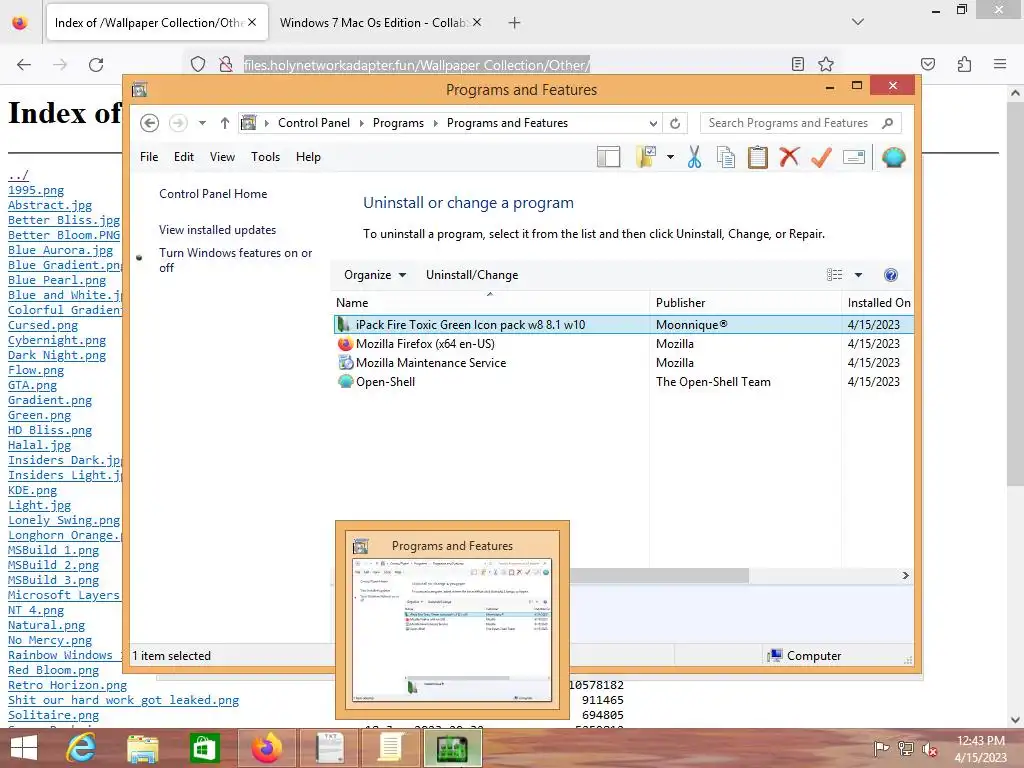Open Firefox extensions puzzle icon
The width and height of the screenshot is (1024, 768).
click(x=964, y=64)
